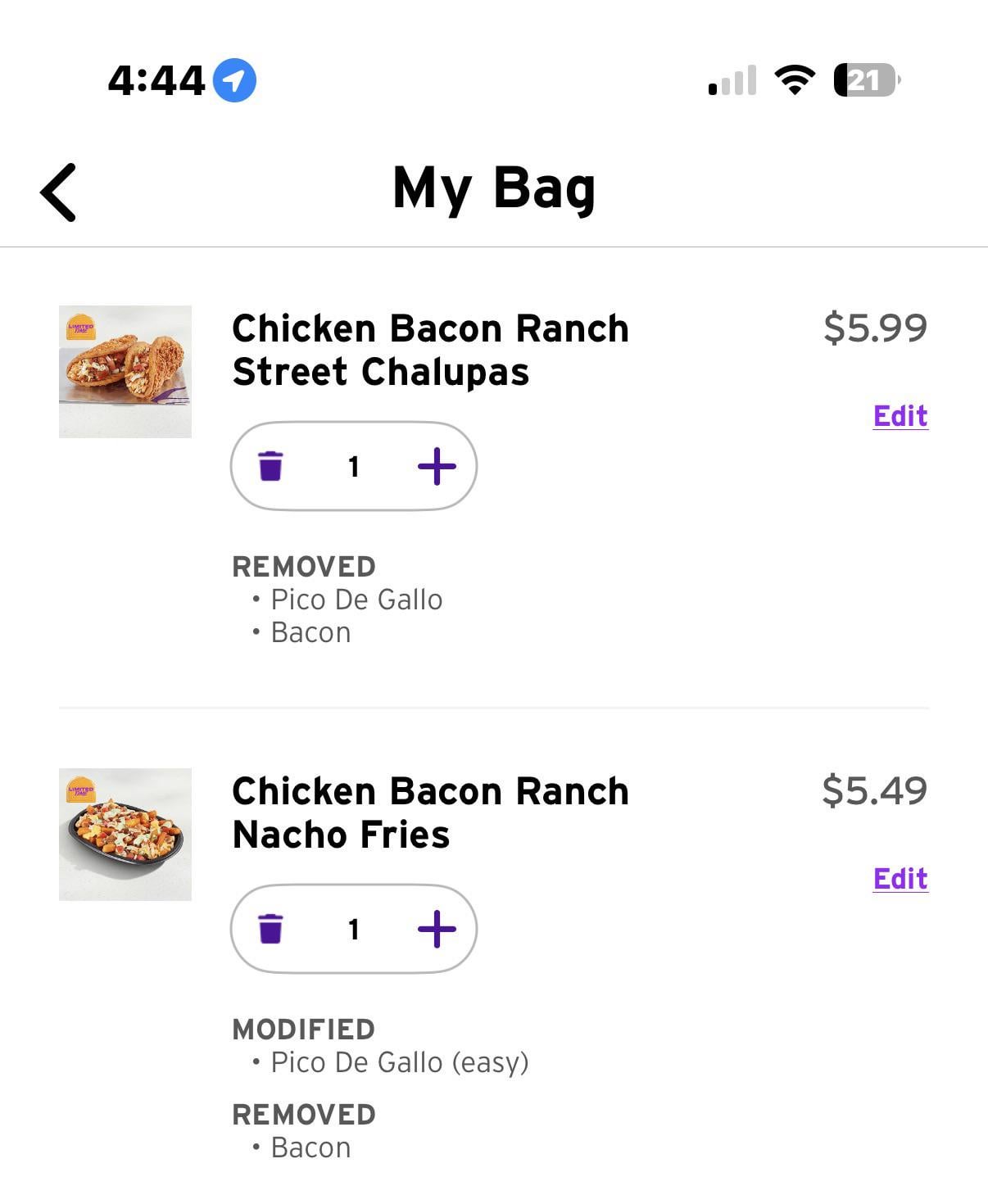Edit the Chicken Bacon Ranch Street Chalupas
The width and height of the screenshot is (988, 1204).
[x=900, y=416]
